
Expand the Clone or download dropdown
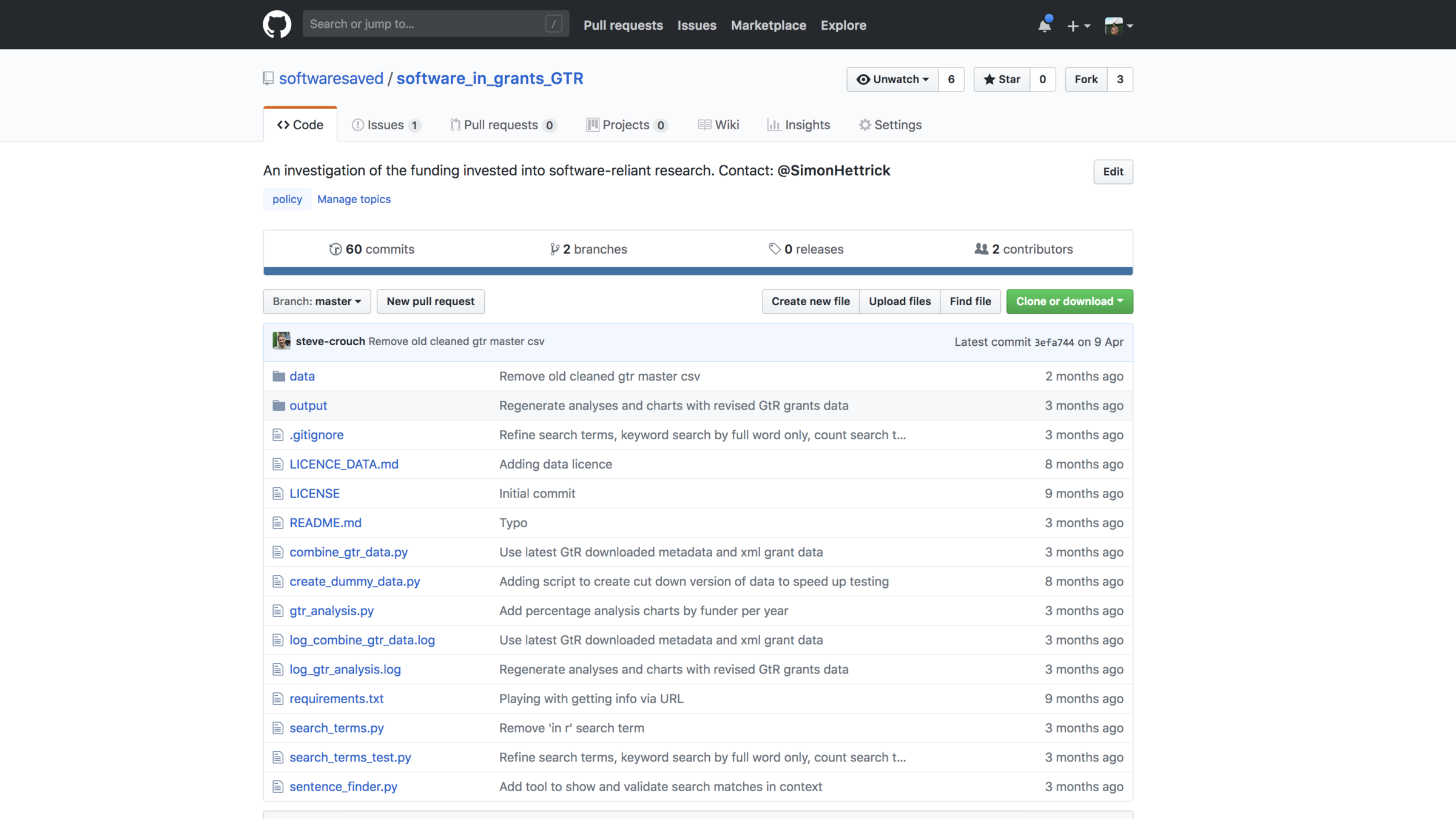[1069, 302]
